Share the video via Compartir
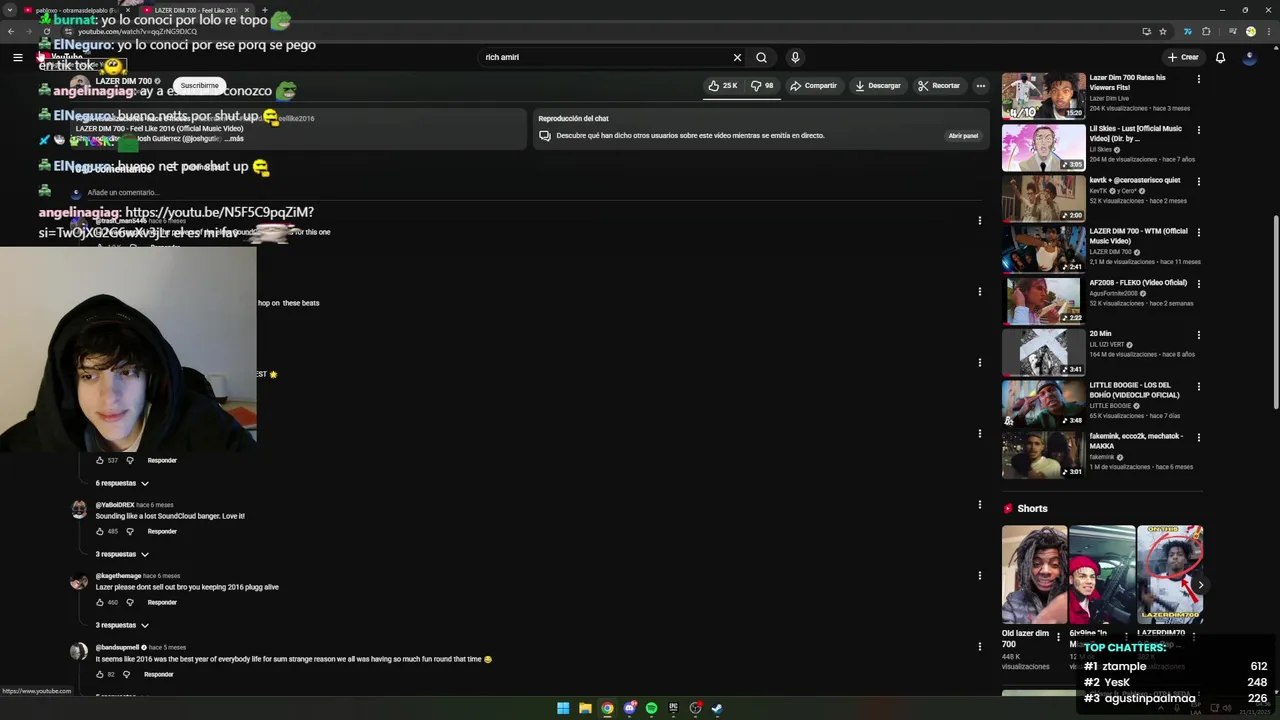Screen dimensions: 1280x720 point(814,86)
